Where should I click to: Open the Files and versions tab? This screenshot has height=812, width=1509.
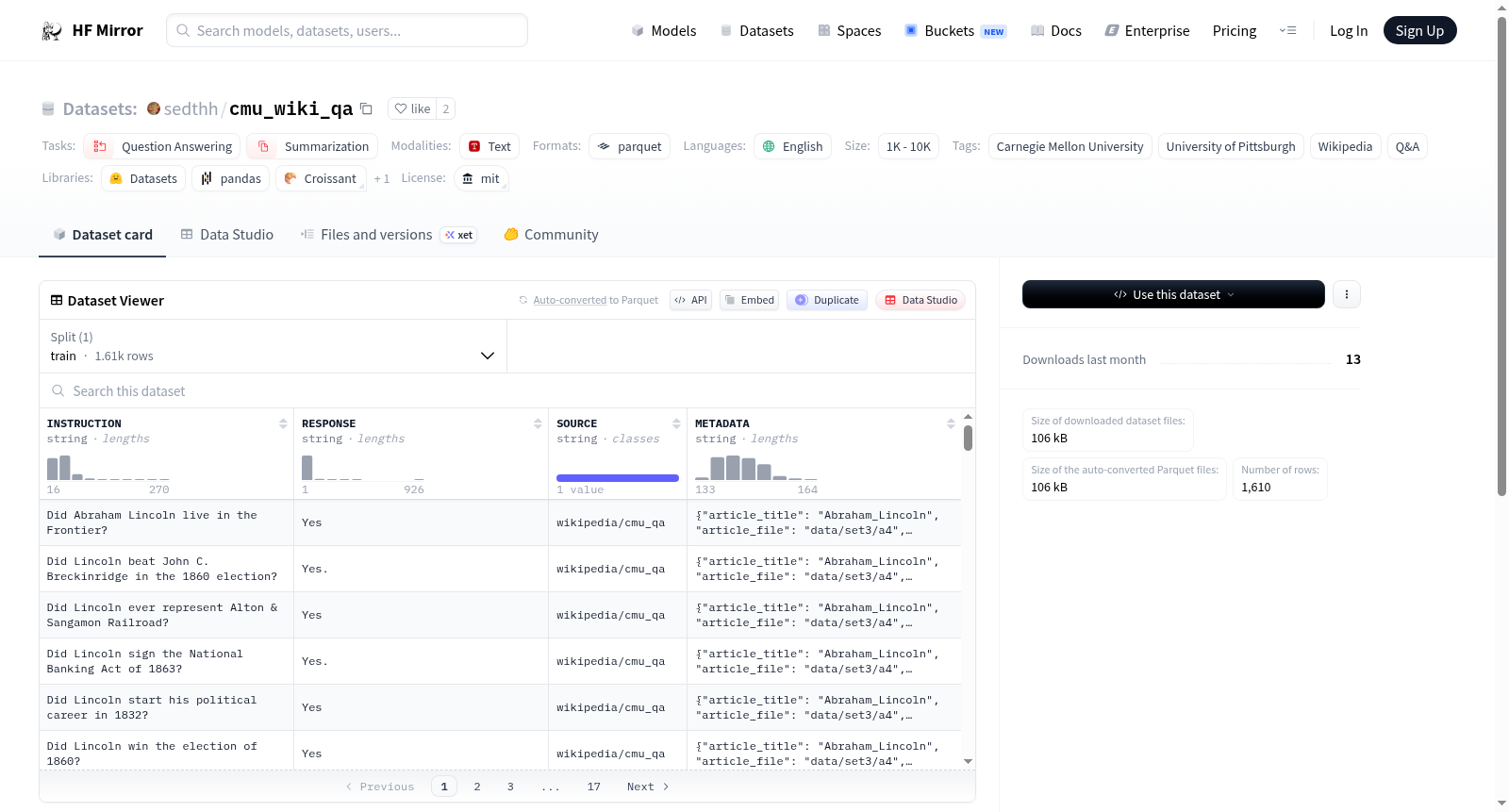tap(389, 235)
